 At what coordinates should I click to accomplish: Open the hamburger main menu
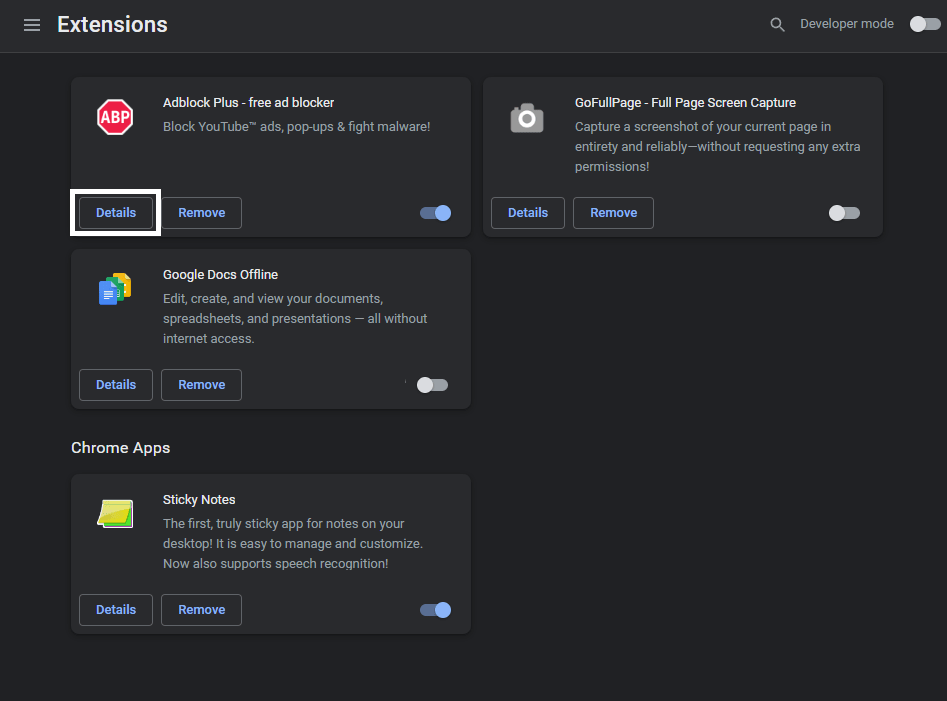pos(32,25)
